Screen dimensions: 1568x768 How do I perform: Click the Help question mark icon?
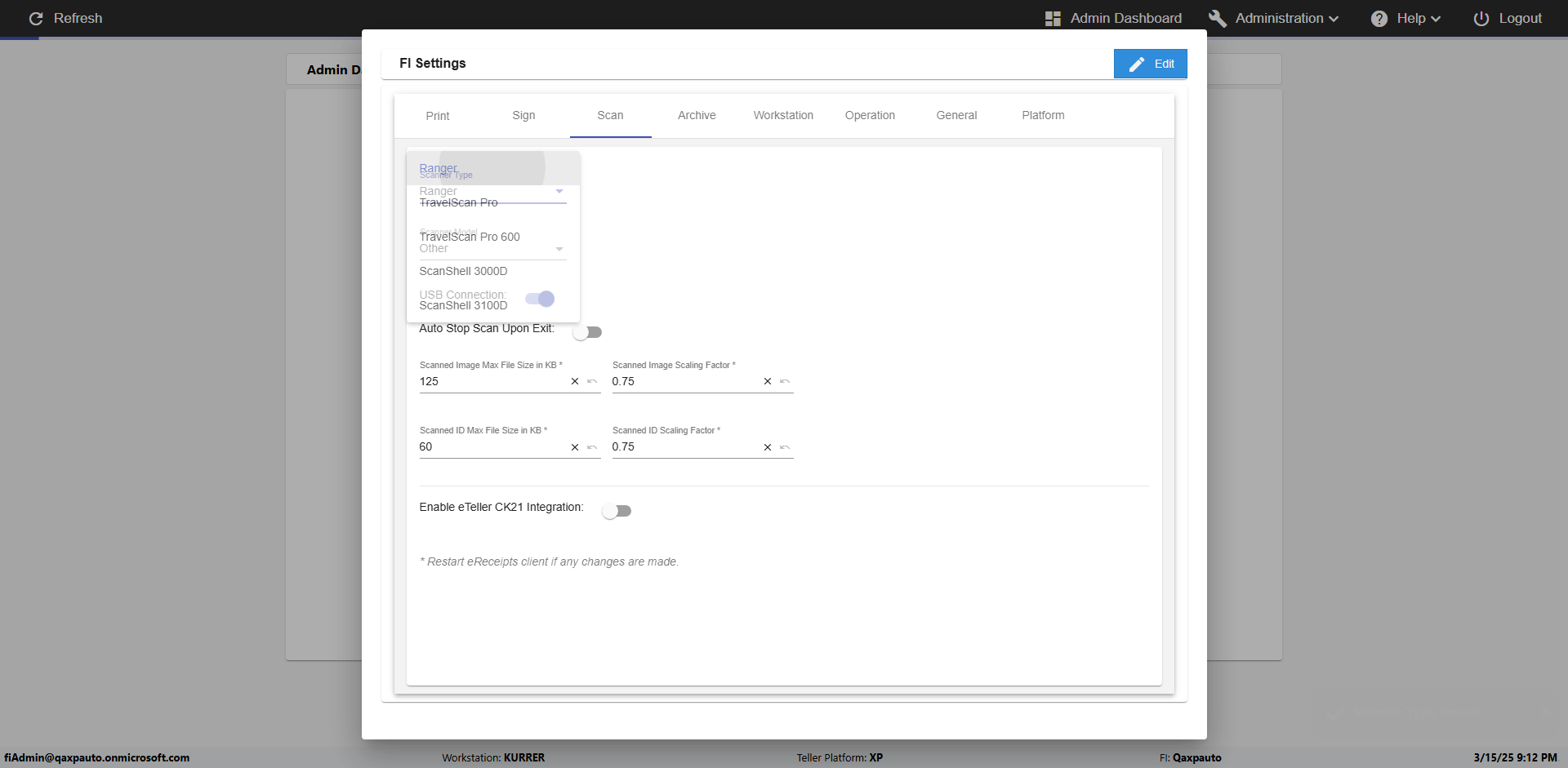[1379, 18]
